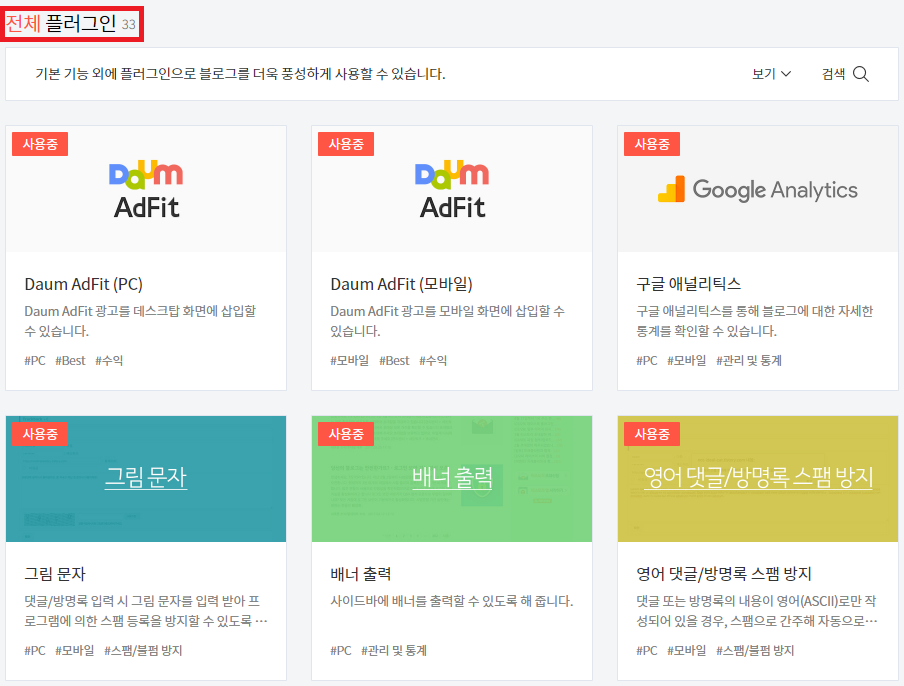Click the 영어 댓글/방명록 스팸 방지 yellow banner link
904x686 pixels.
758,477
